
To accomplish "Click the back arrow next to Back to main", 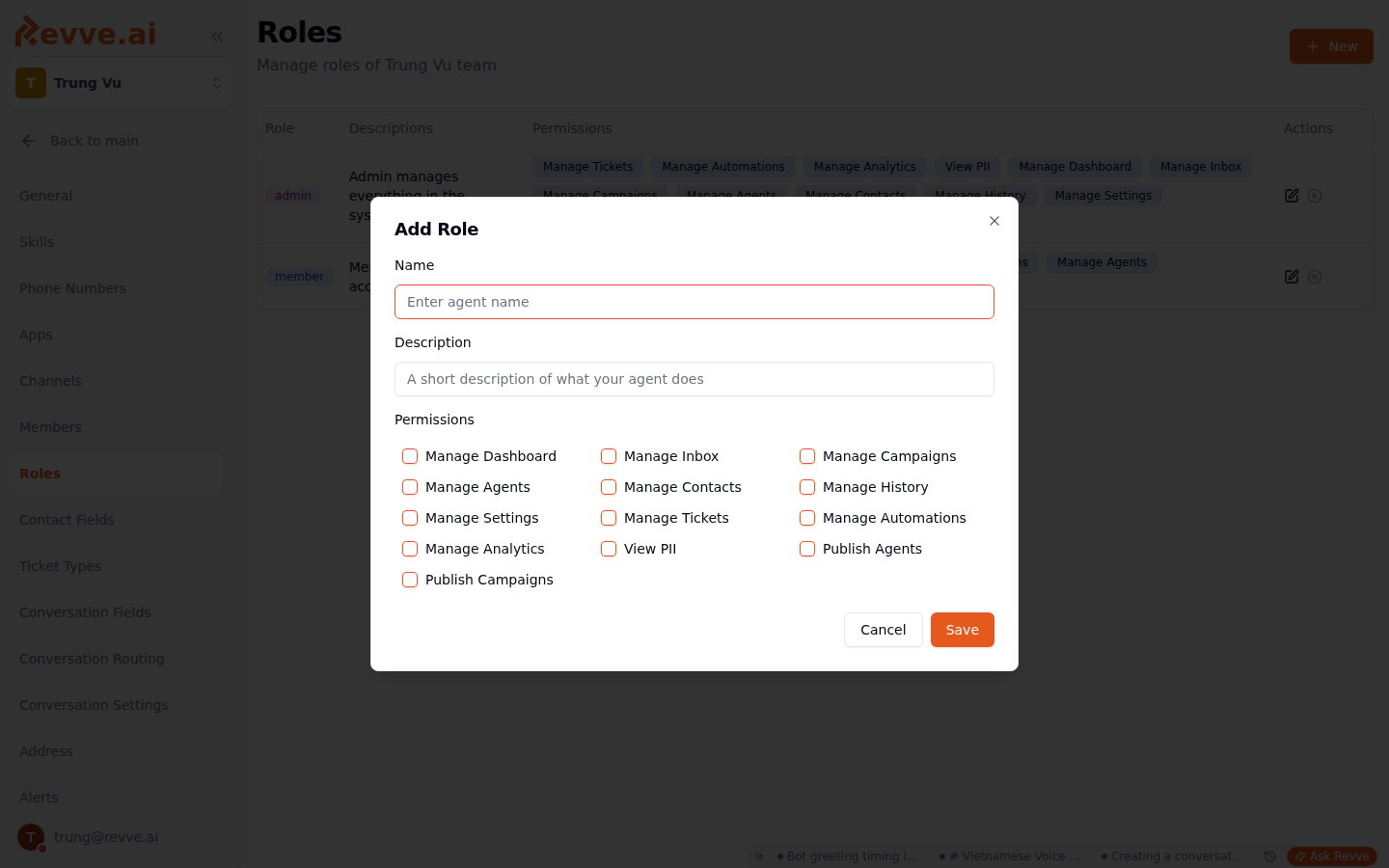I will click(29, 141).
